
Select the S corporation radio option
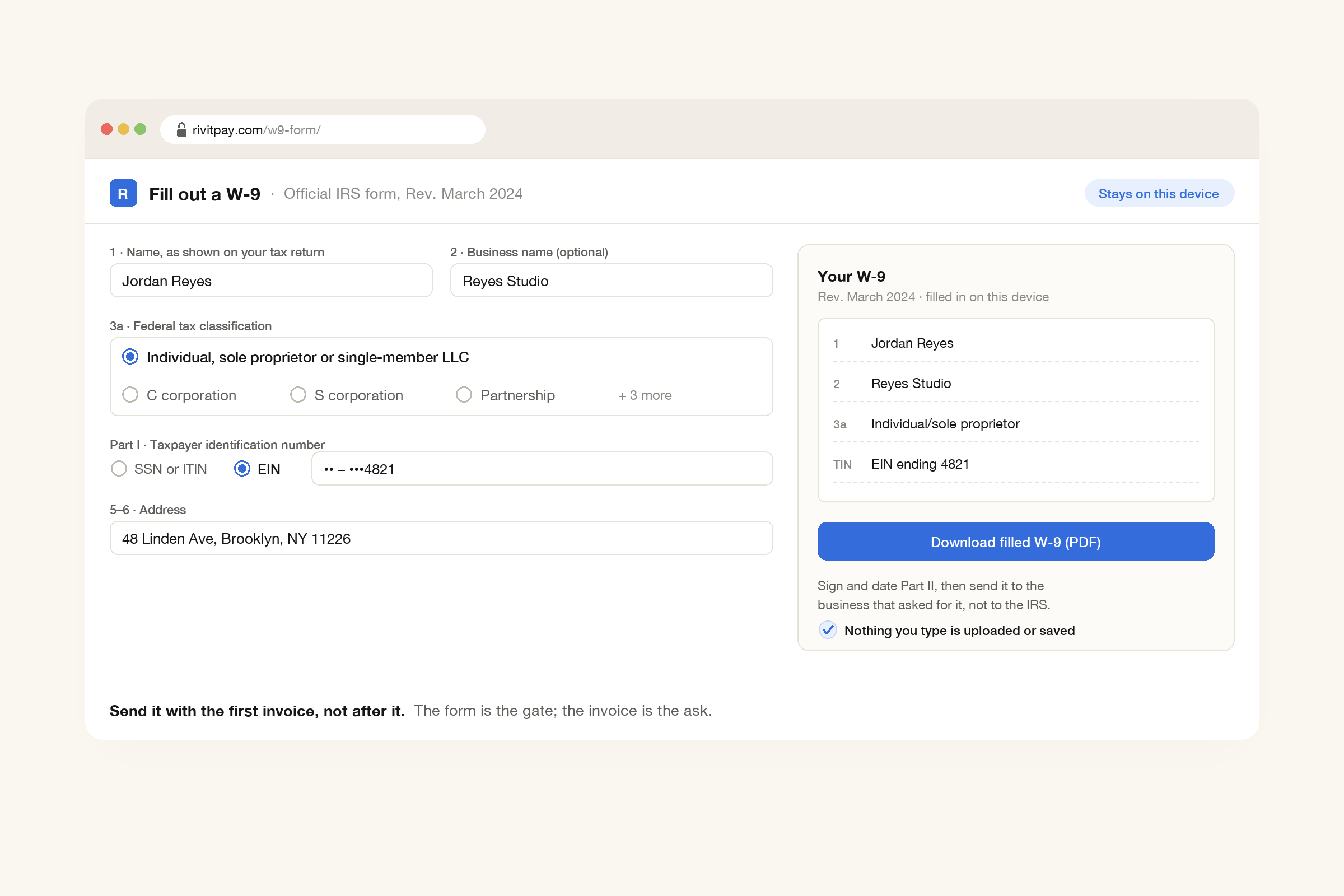pos(298,395)
